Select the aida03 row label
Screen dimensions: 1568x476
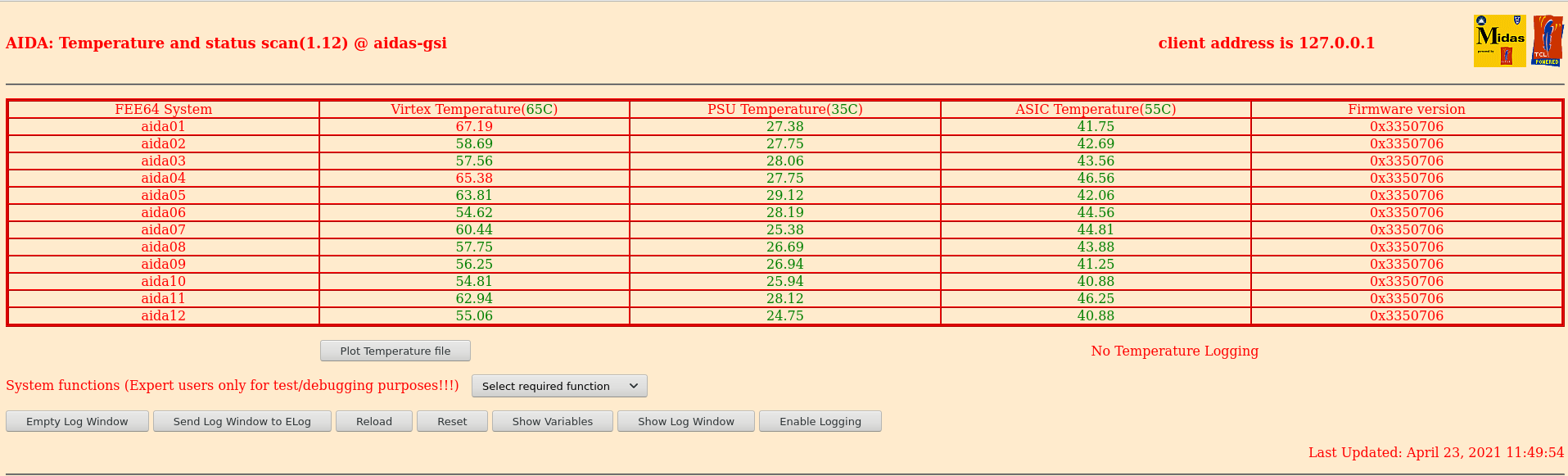[164, 161]
